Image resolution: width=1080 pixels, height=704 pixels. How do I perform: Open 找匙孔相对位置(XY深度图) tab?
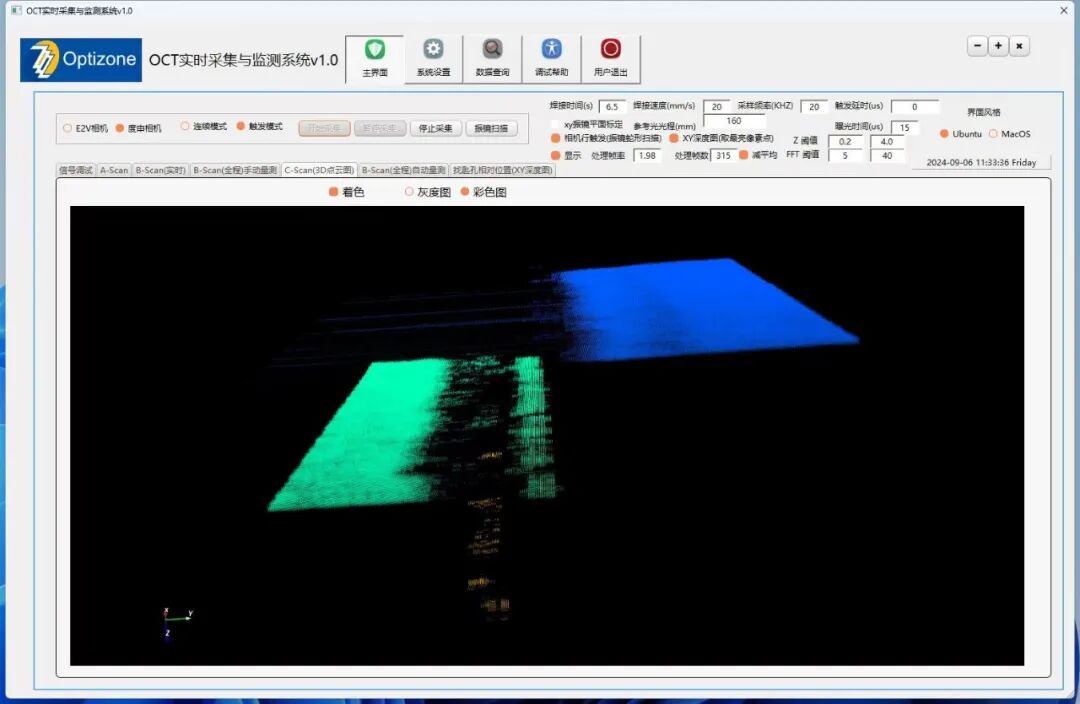[502, 170]
